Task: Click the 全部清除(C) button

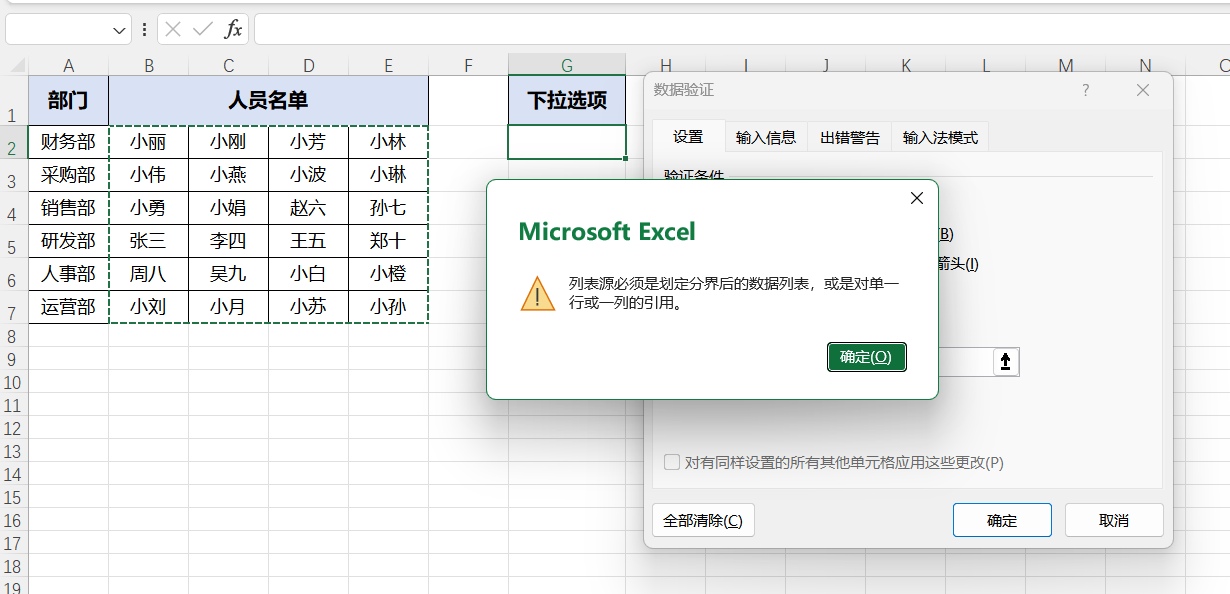Action: coord(702,520)
